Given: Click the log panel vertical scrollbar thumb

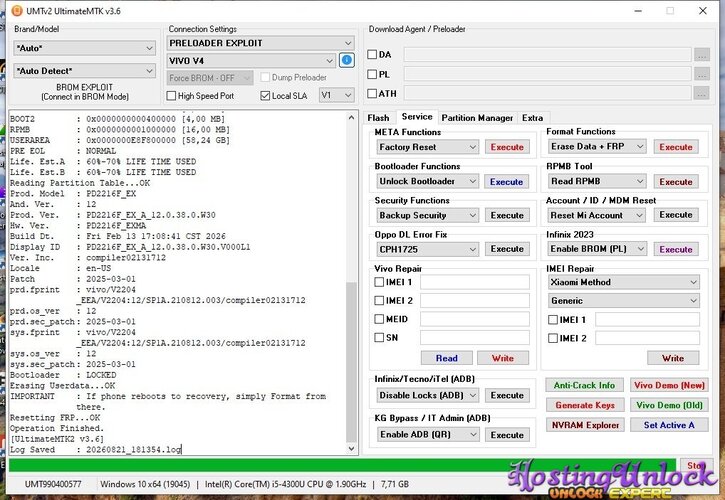Looking at the screenshot, I should pos(351,361).
